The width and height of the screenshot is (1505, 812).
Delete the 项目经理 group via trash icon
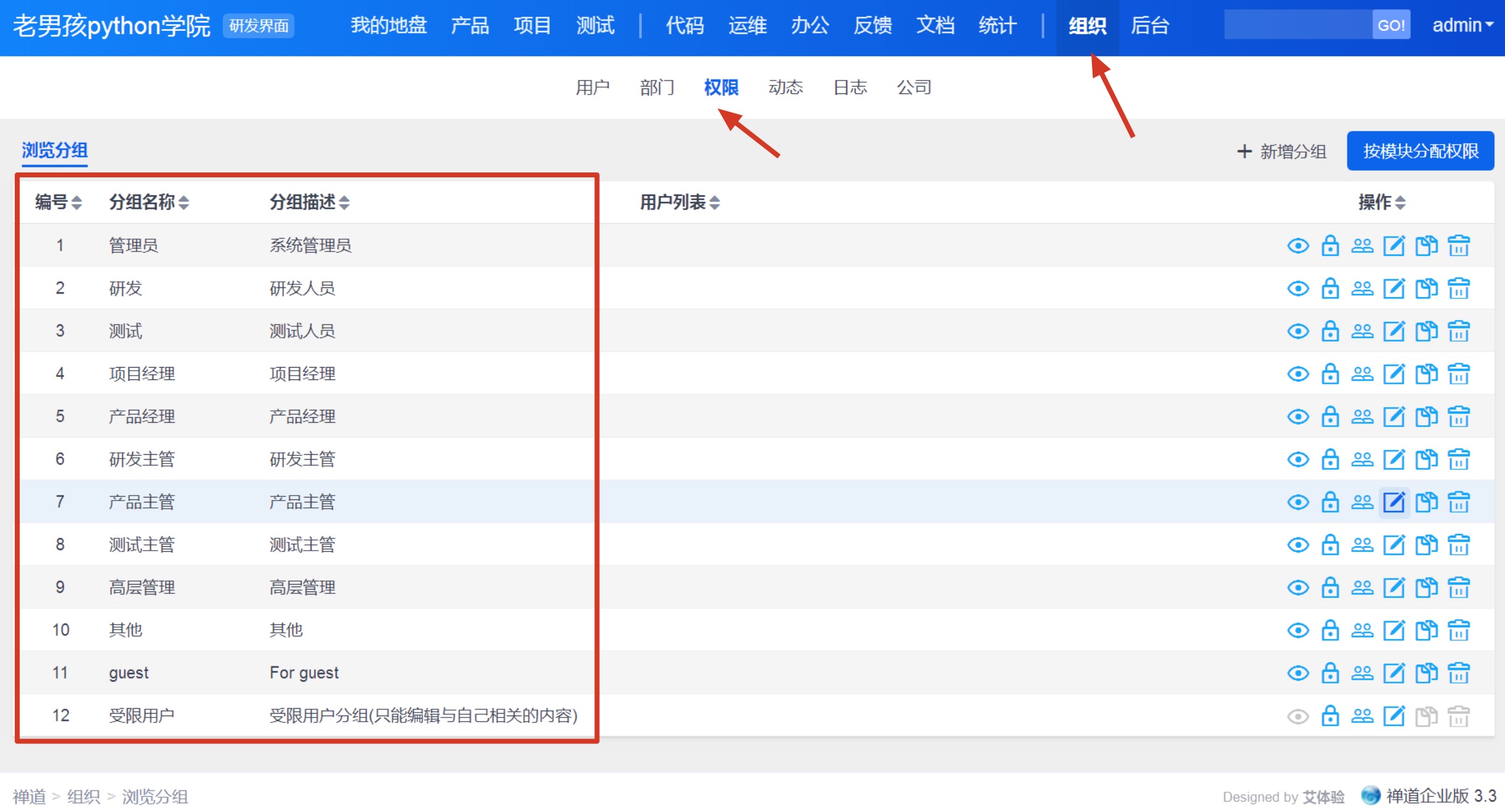click(1459, 374)
